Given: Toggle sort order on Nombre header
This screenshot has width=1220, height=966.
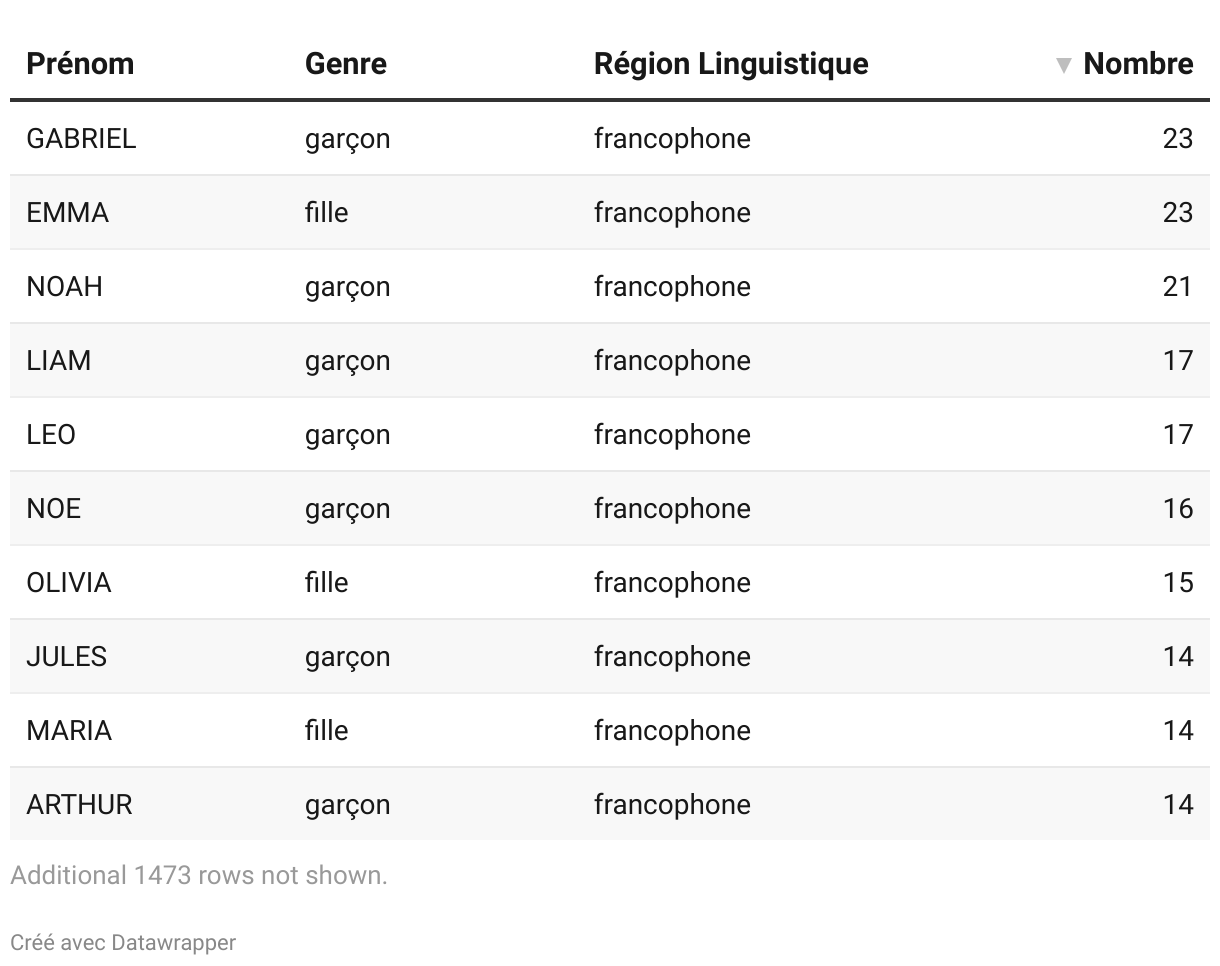Looking at the screenshot, I should 1138,64.
